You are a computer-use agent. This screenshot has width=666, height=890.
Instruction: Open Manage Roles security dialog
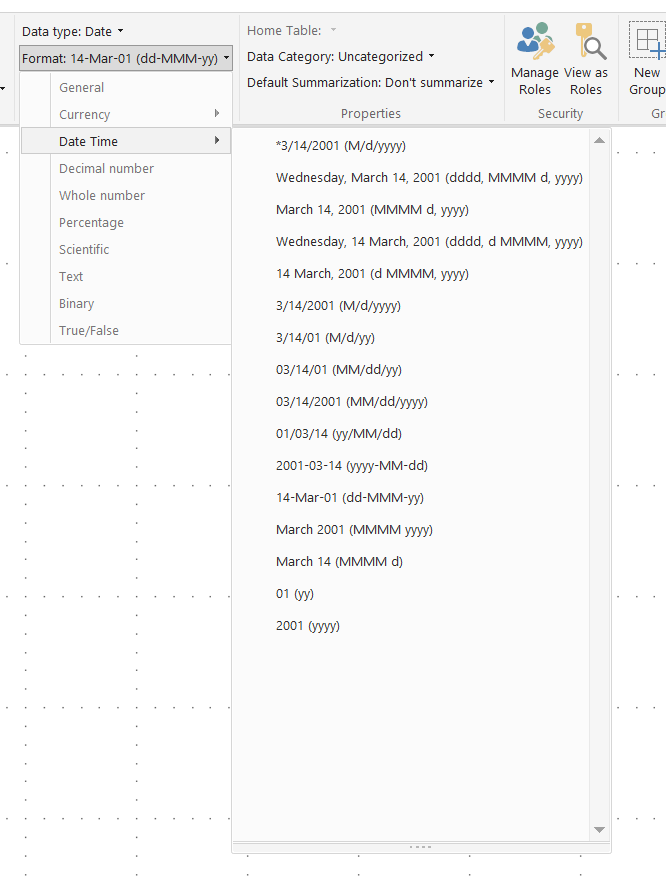tap(534, 60)
